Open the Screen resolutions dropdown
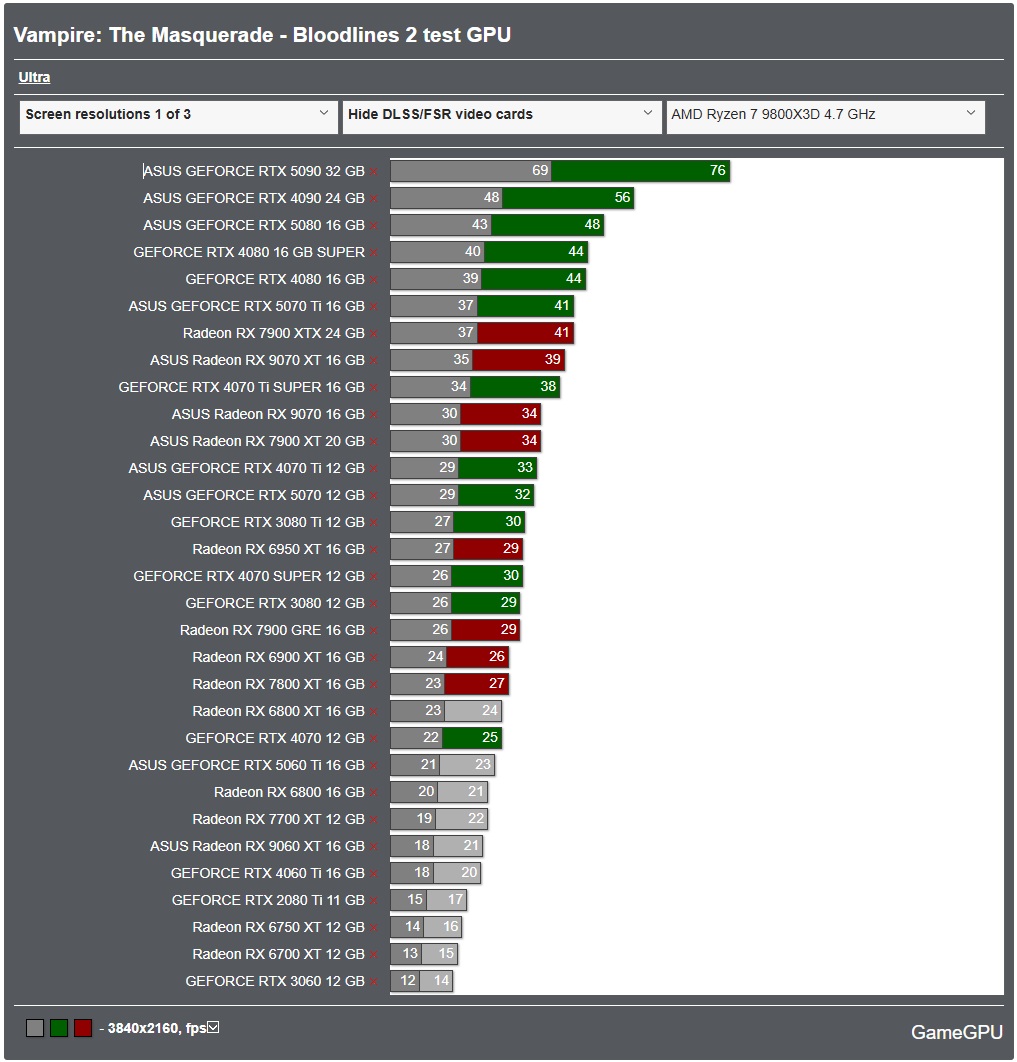The image size is (1017, 1062). point(180,114)
